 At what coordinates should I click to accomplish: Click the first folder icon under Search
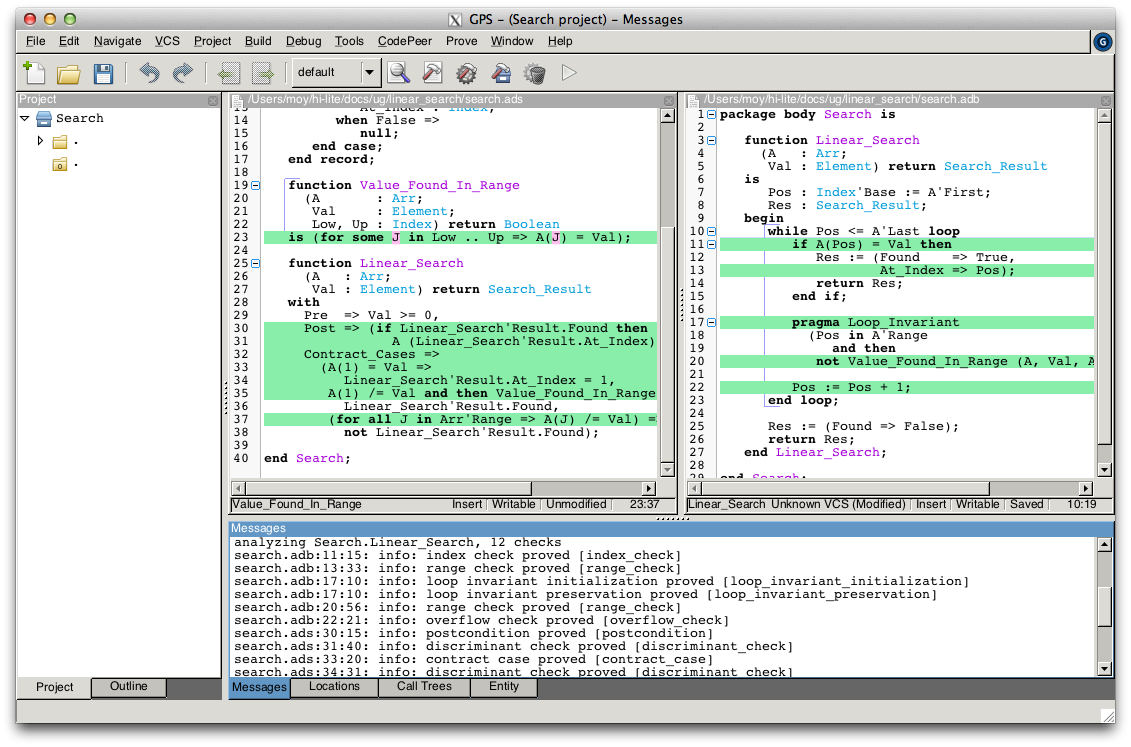[60, 142]
